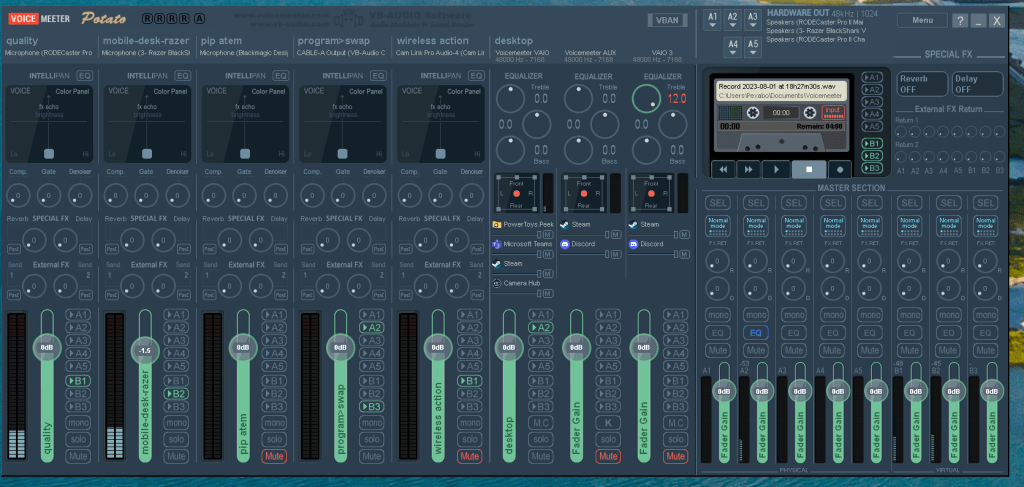Screen dimensions: 1024x487
Task: Mute Camera Hub with its M button
Action: click(x=549, y=293)
